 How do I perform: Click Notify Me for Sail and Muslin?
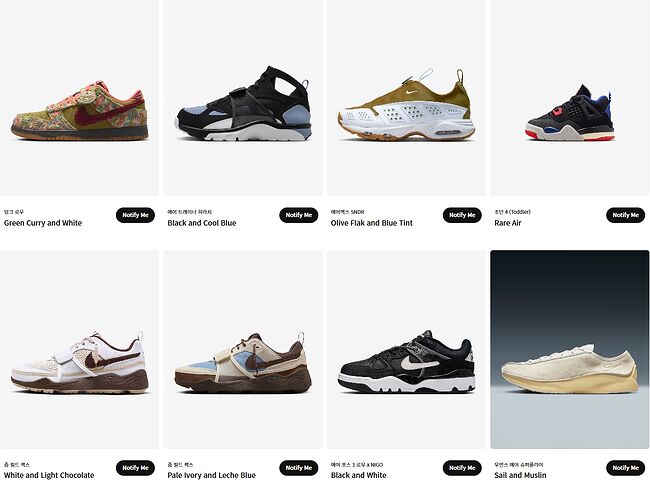[x=626, y=468]
